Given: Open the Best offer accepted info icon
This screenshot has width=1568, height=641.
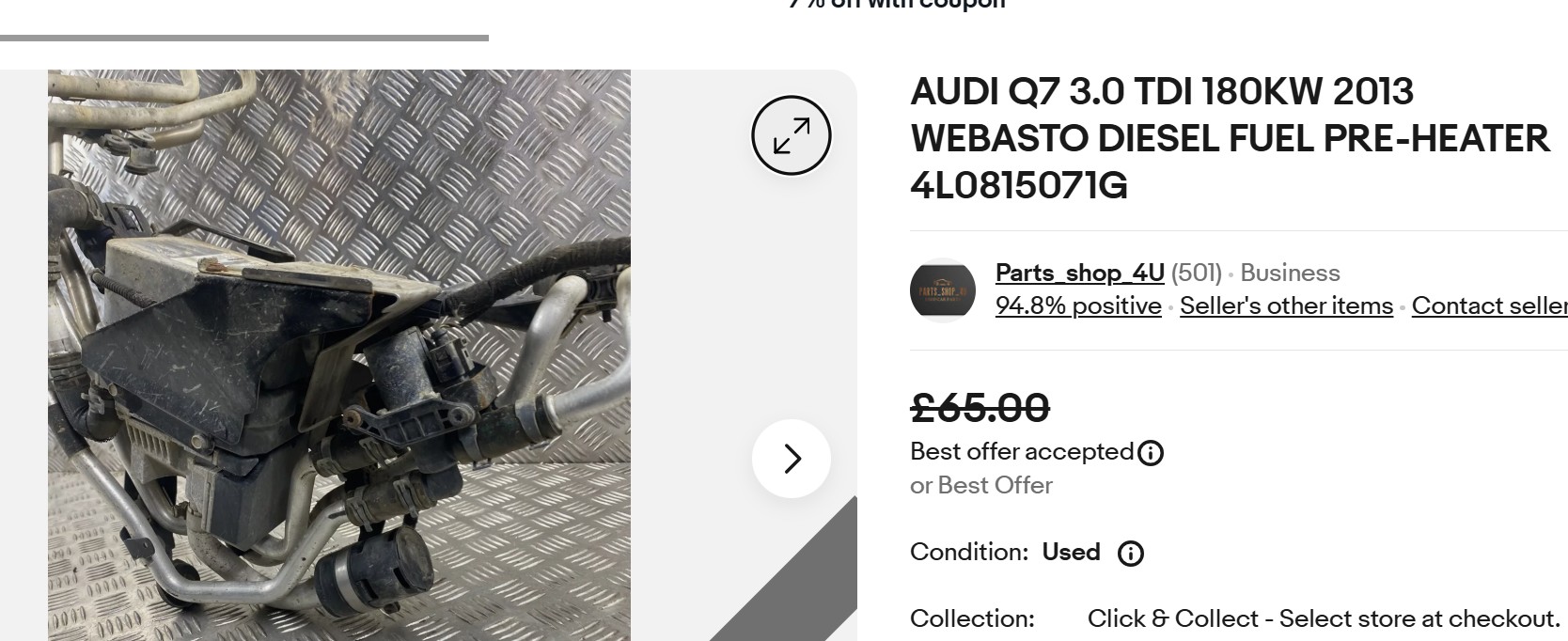Looking at the screenshot, I should [x=1151, y=453].
